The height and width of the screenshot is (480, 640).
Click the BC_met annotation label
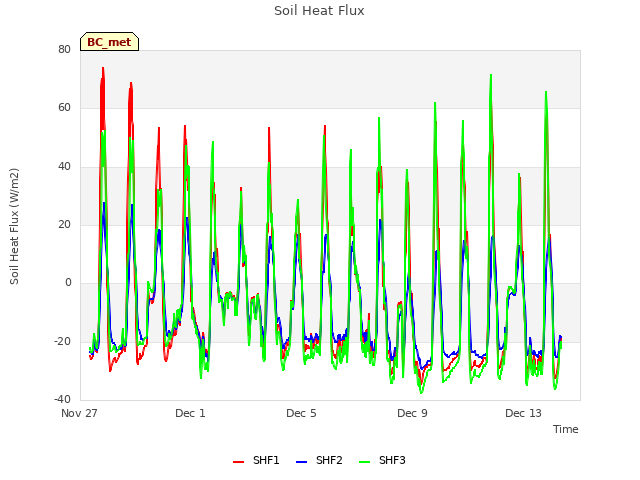pos(109,42)
